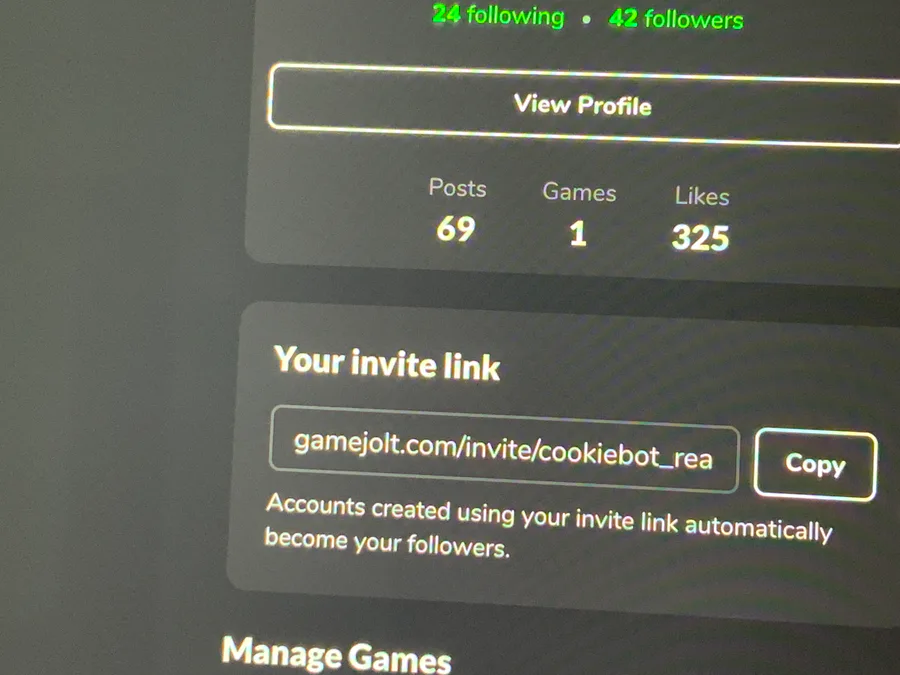
Task: Click the 325 likes count
Action: click(700, 238)
